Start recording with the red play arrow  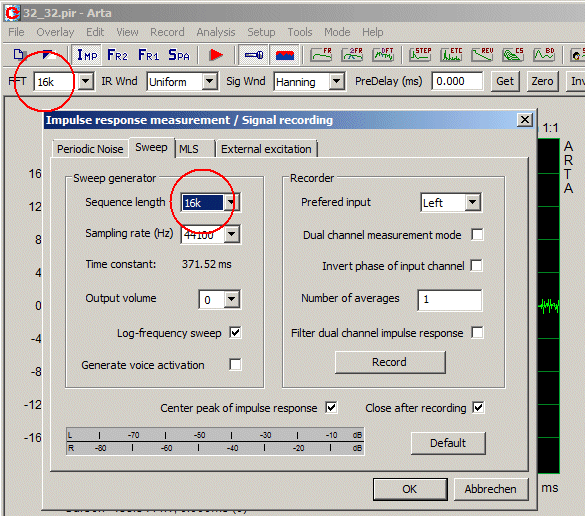[x=216, y=55]
